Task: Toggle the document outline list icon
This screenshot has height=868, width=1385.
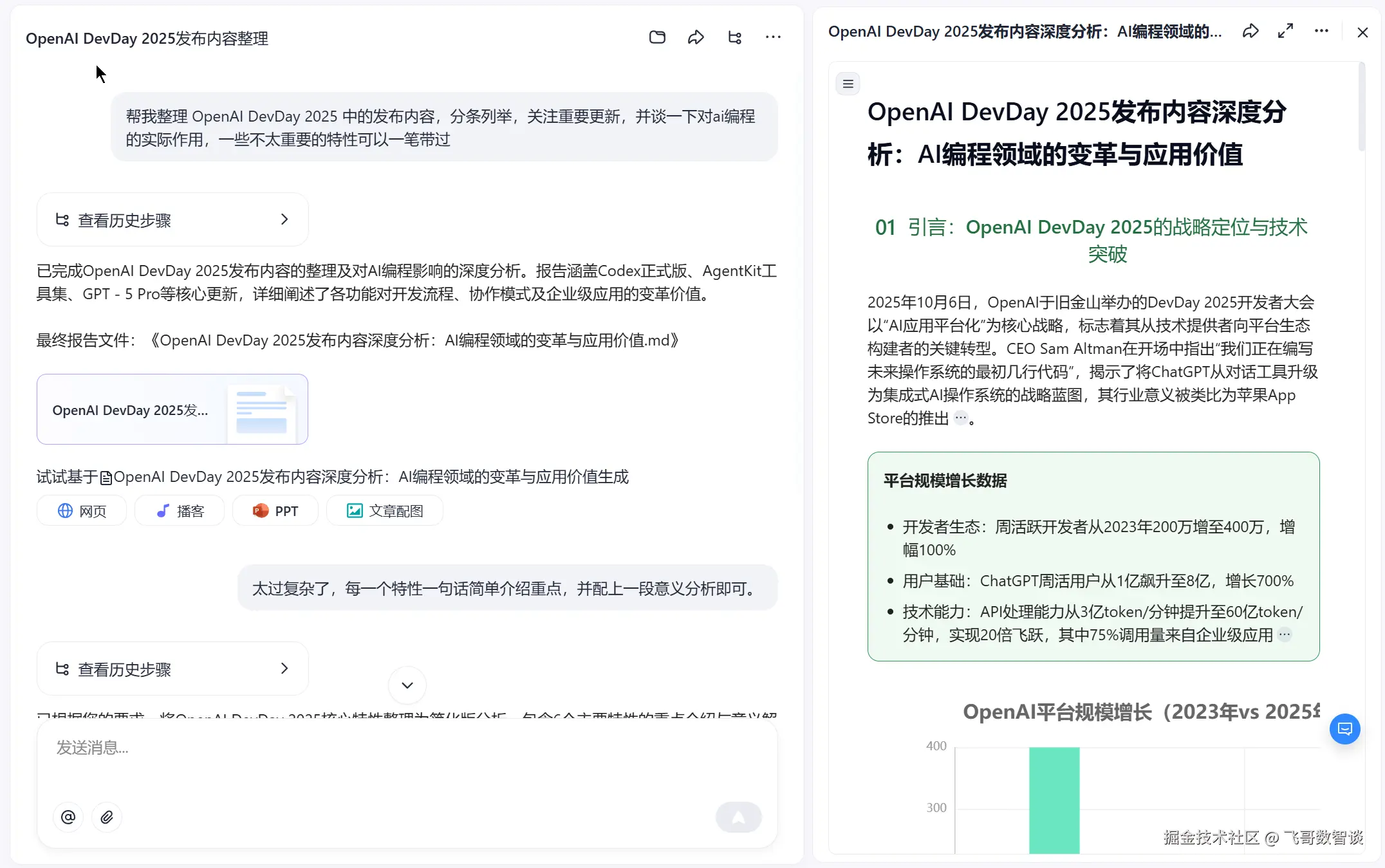Action: 848,84
